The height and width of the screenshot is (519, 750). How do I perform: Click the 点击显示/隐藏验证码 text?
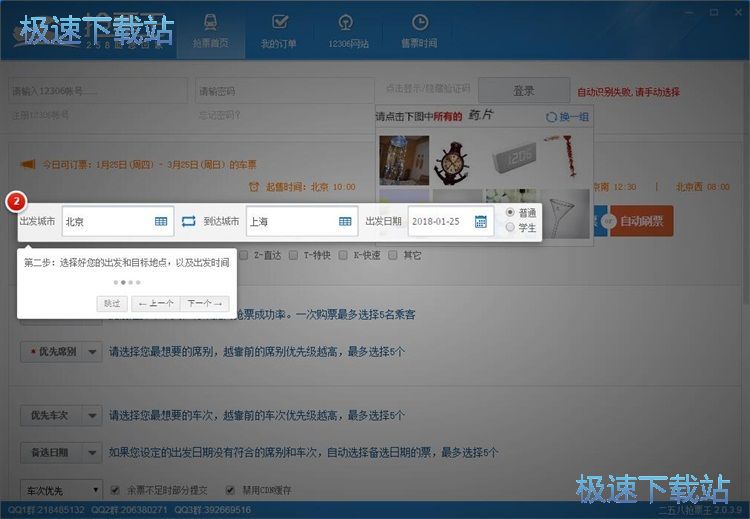pyautogui.click(x=428, y=88)
